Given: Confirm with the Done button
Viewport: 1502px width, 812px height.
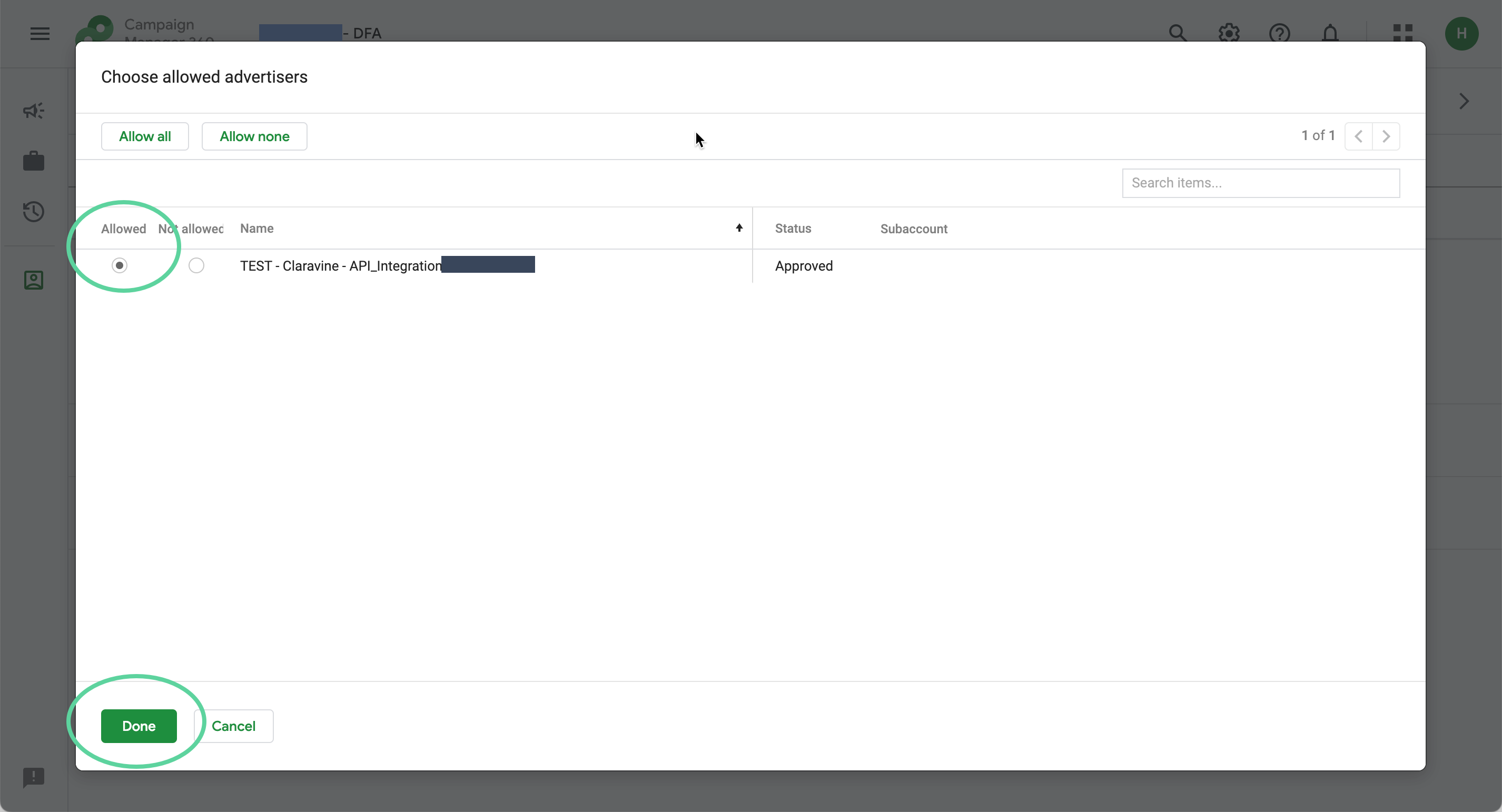Looking at the screenshot, I should [139, 726].
